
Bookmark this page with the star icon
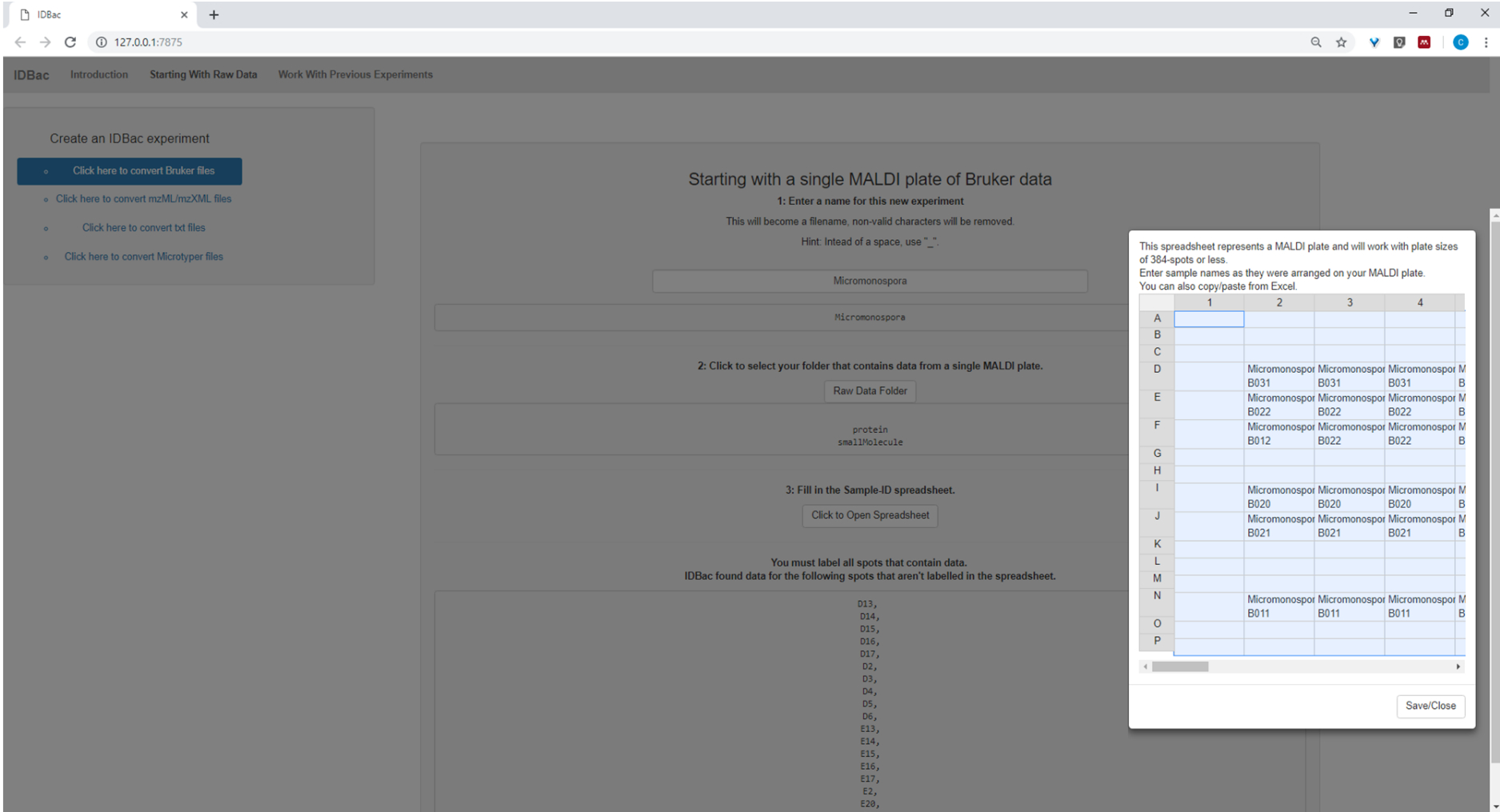tap(1342, 42)
